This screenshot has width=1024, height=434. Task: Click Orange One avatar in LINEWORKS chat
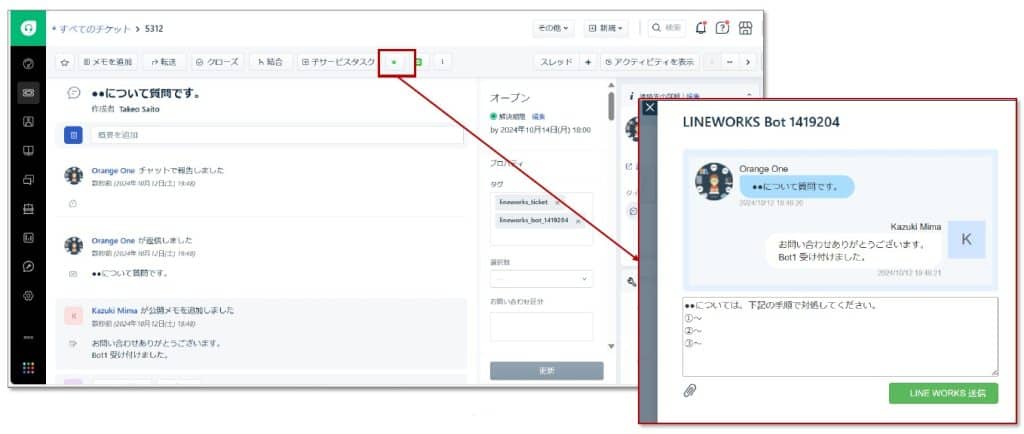[714, 181]
